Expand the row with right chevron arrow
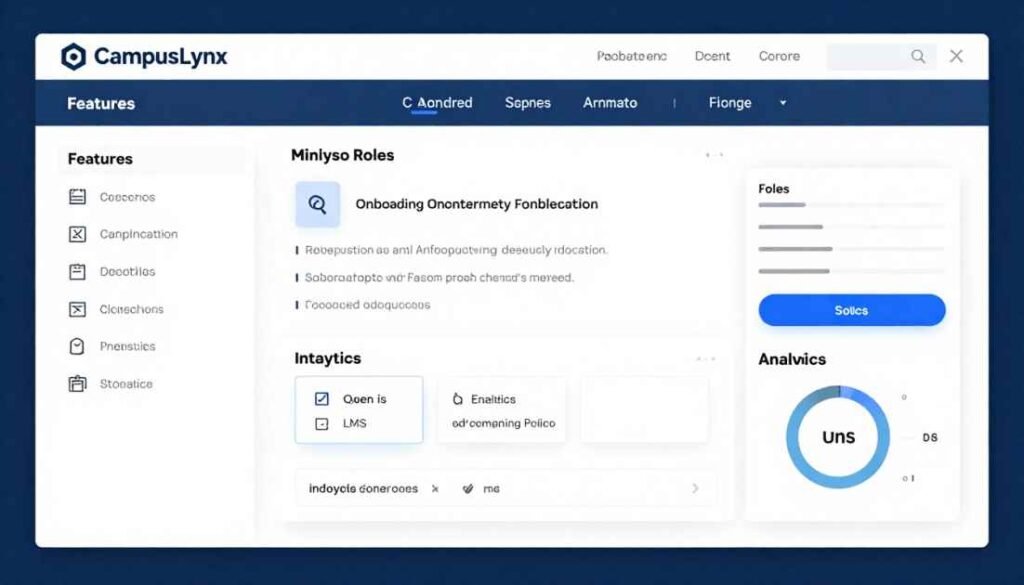This screenshot has height=585, width=1024. click(695, 489)
